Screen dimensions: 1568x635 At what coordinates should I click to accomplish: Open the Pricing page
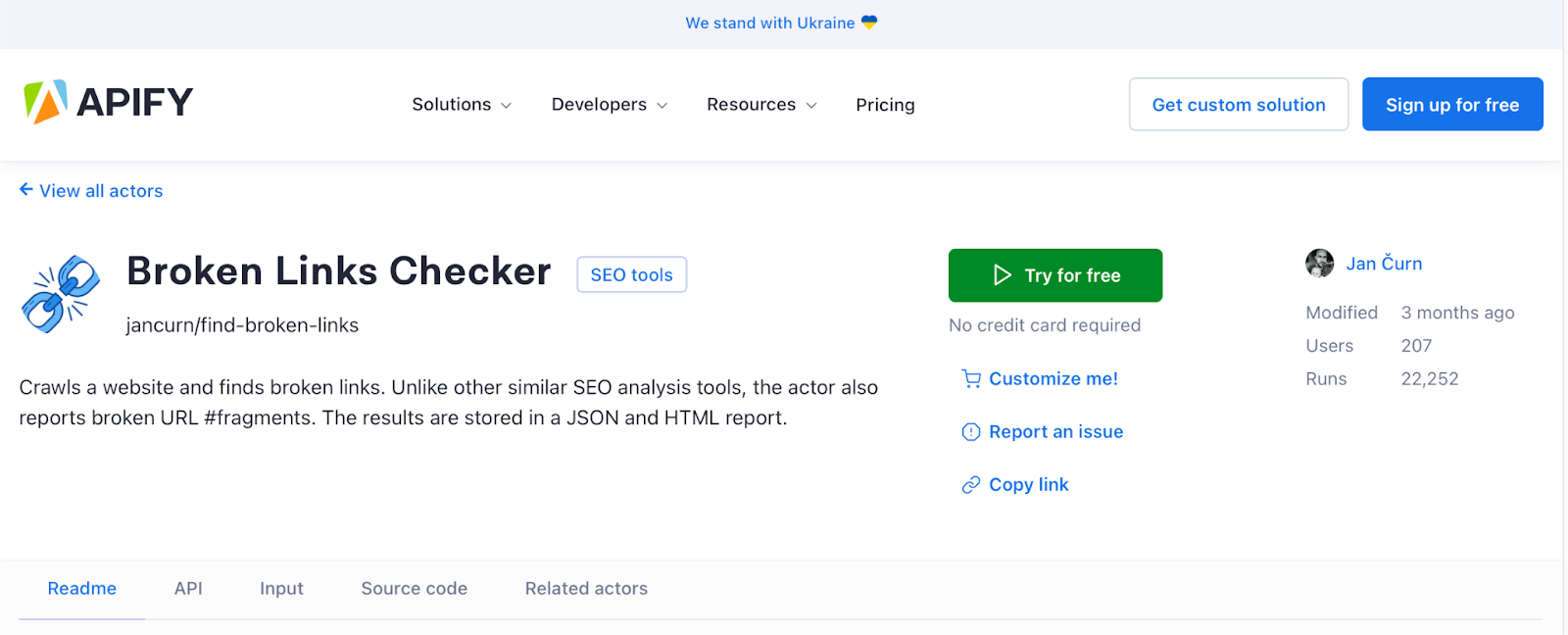click(x=885, y=105)
